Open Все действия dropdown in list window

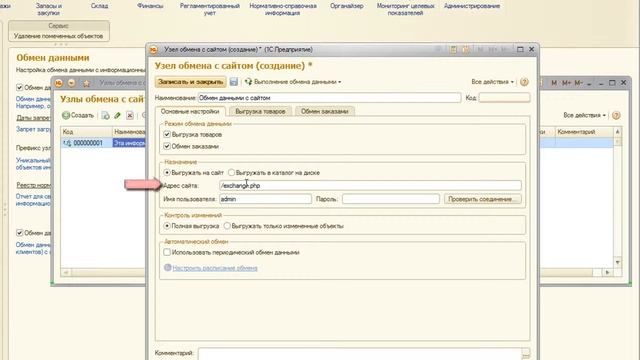click(x=584, y=115)
